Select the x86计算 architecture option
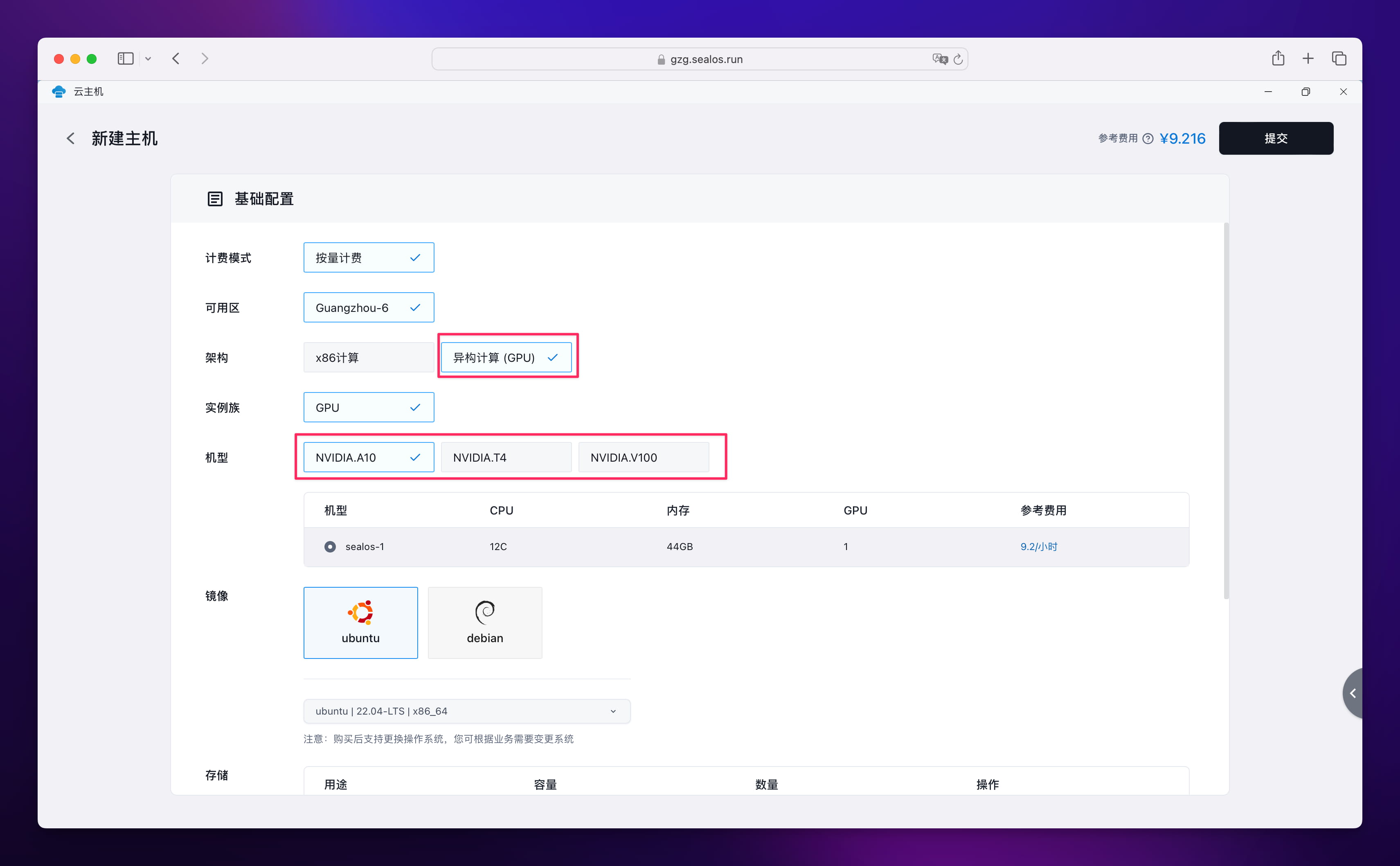Viewport: 1400px width, 866px height. point(368,357)
